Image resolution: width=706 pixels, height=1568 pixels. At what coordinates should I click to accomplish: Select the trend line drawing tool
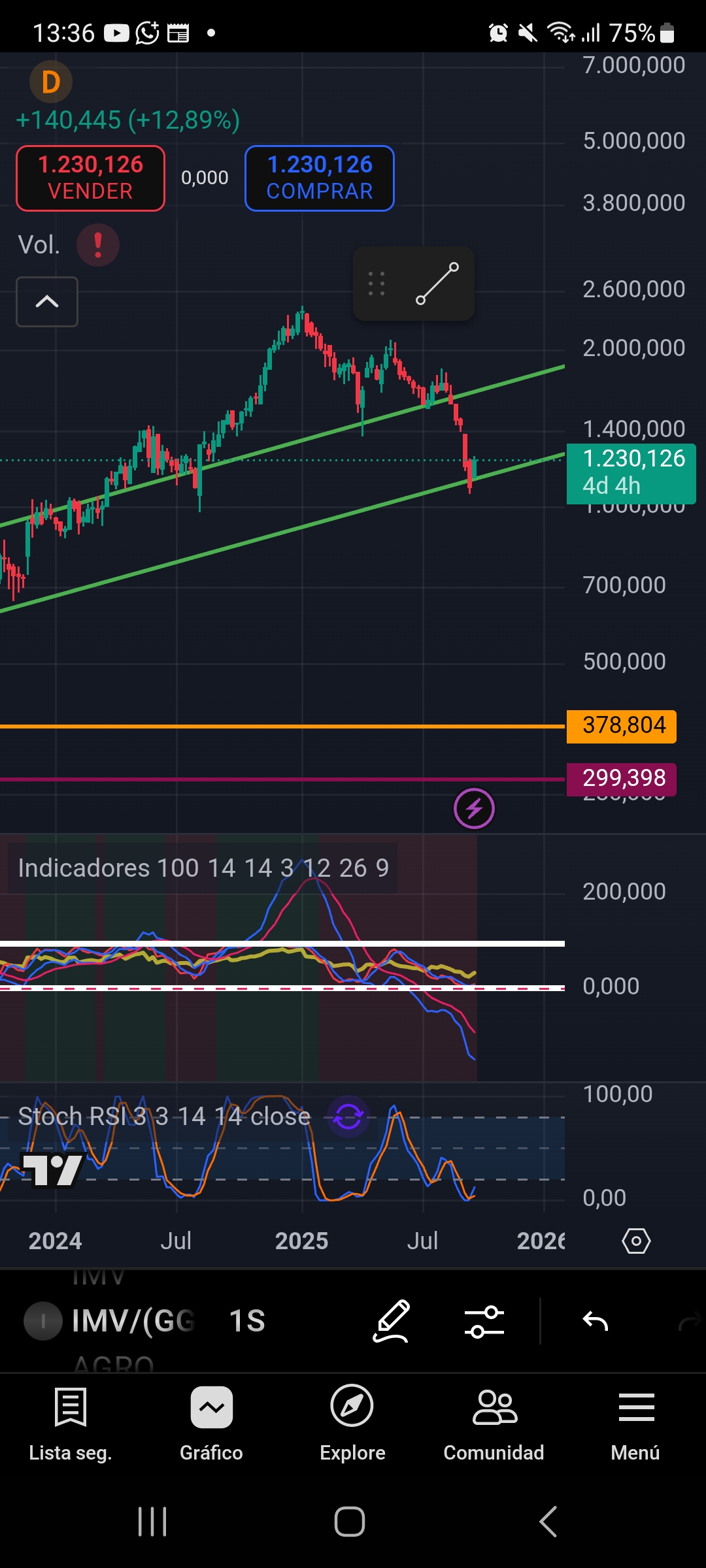pos(437,284)
